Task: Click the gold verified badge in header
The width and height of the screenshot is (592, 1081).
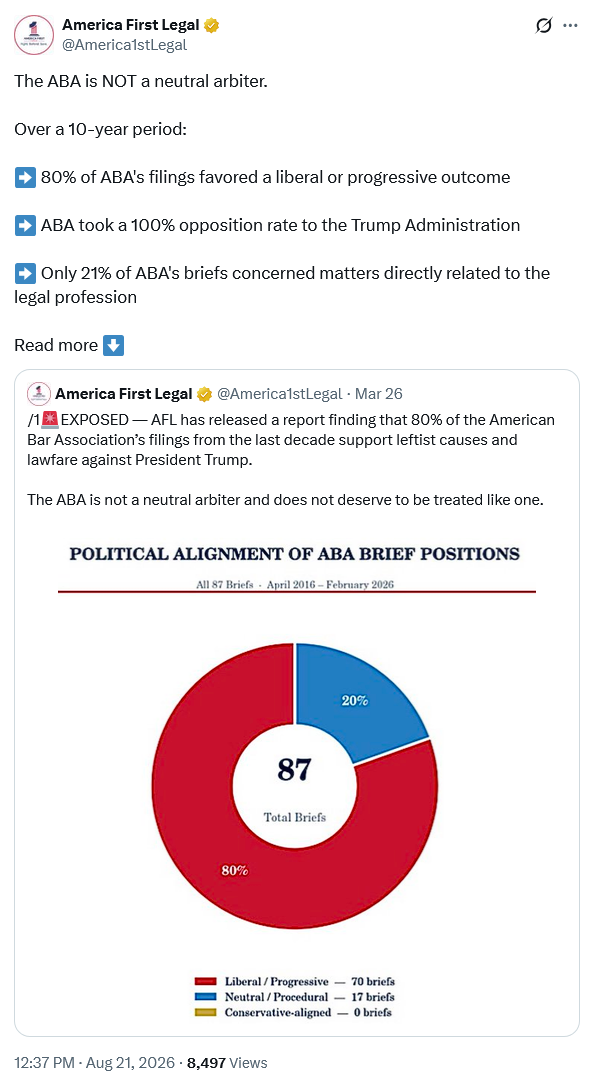Action: point(212,26)
